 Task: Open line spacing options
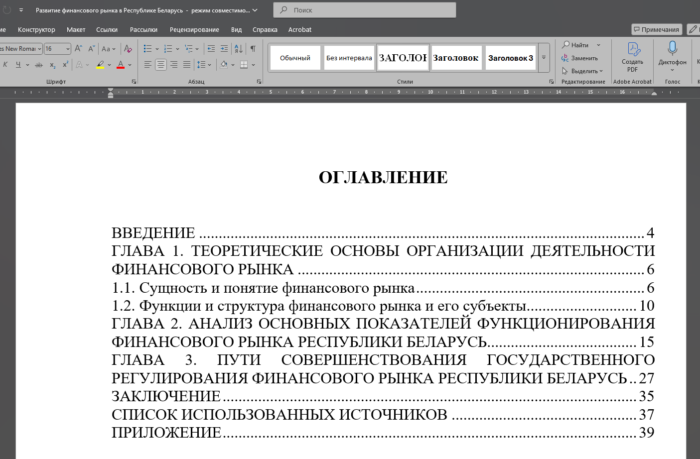pos(204,65)
